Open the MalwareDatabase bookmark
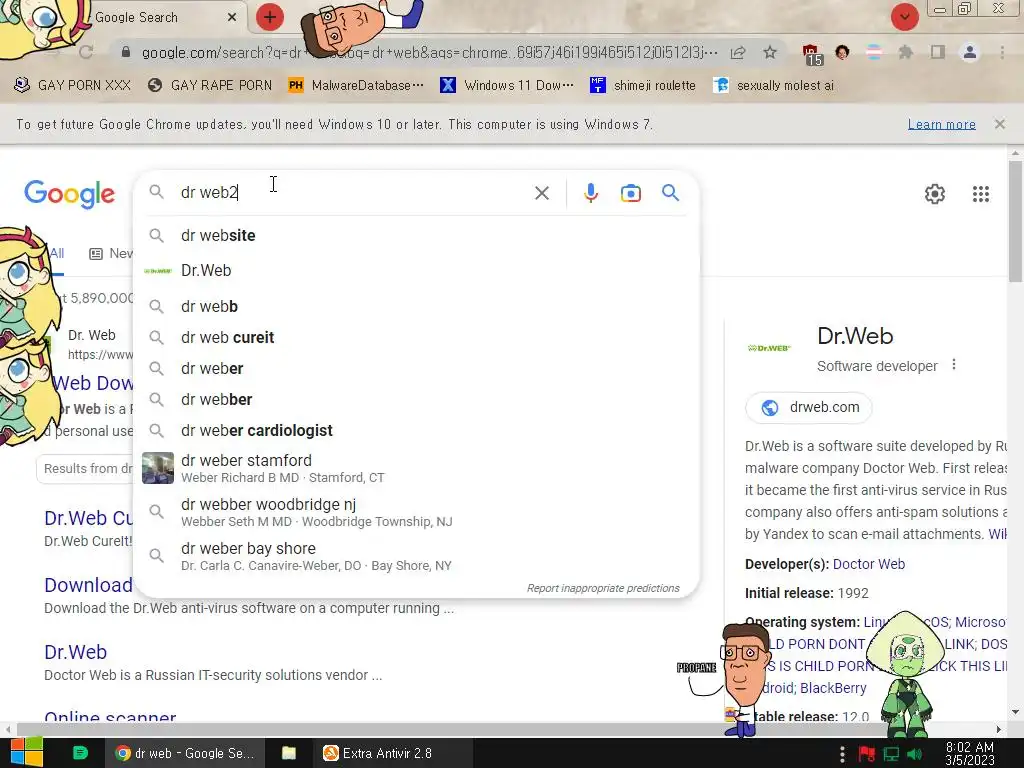This screenshot has height=768, width=1024. (357, 85)
